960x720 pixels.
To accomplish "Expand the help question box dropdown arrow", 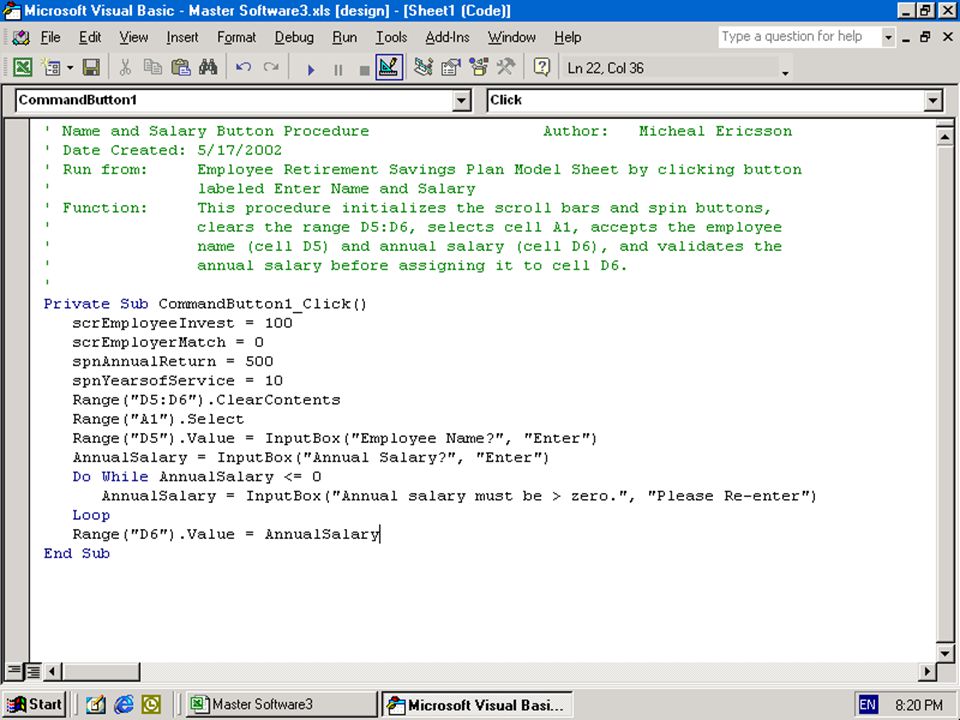I will click(x=888, y=37).
